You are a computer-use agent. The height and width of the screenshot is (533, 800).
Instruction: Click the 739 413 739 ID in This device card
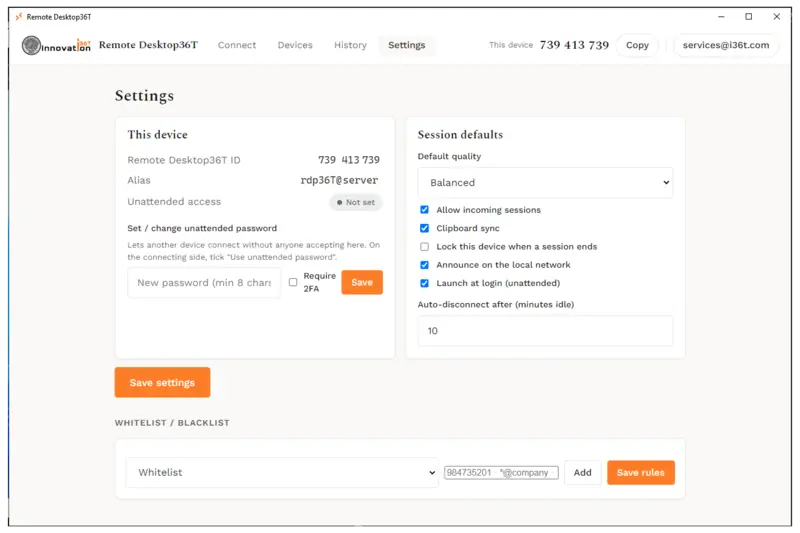pos(349,160)
